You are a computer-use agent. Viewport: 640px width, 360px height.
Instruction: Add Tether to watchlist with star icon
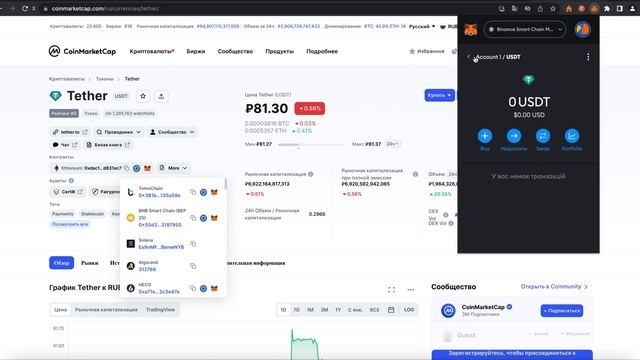click(x=143, y=96)
